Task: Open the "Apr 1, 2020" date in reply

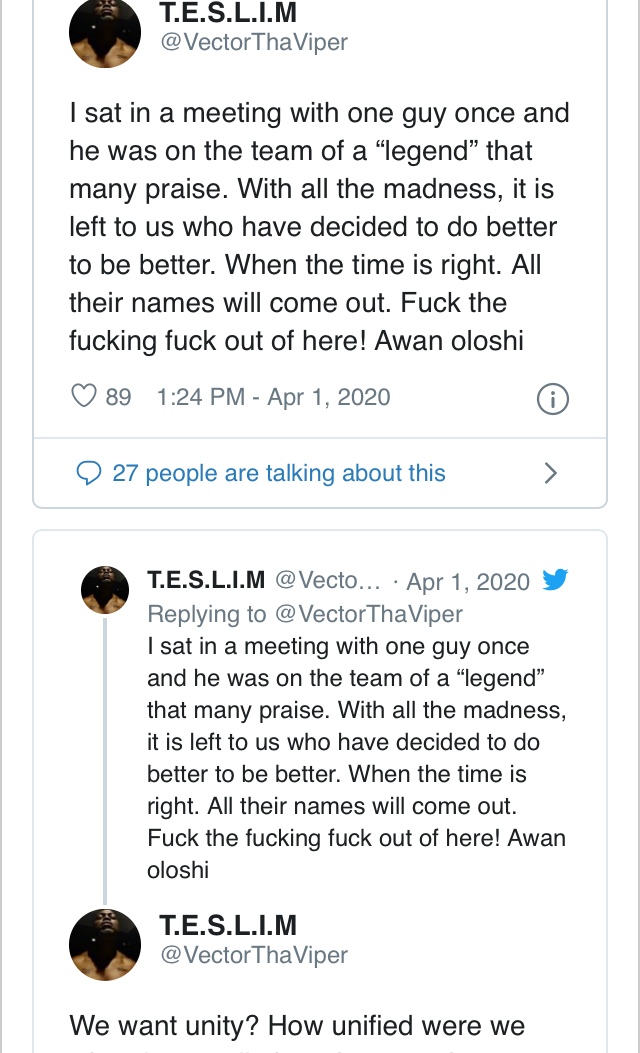Action: click(468, 582)
